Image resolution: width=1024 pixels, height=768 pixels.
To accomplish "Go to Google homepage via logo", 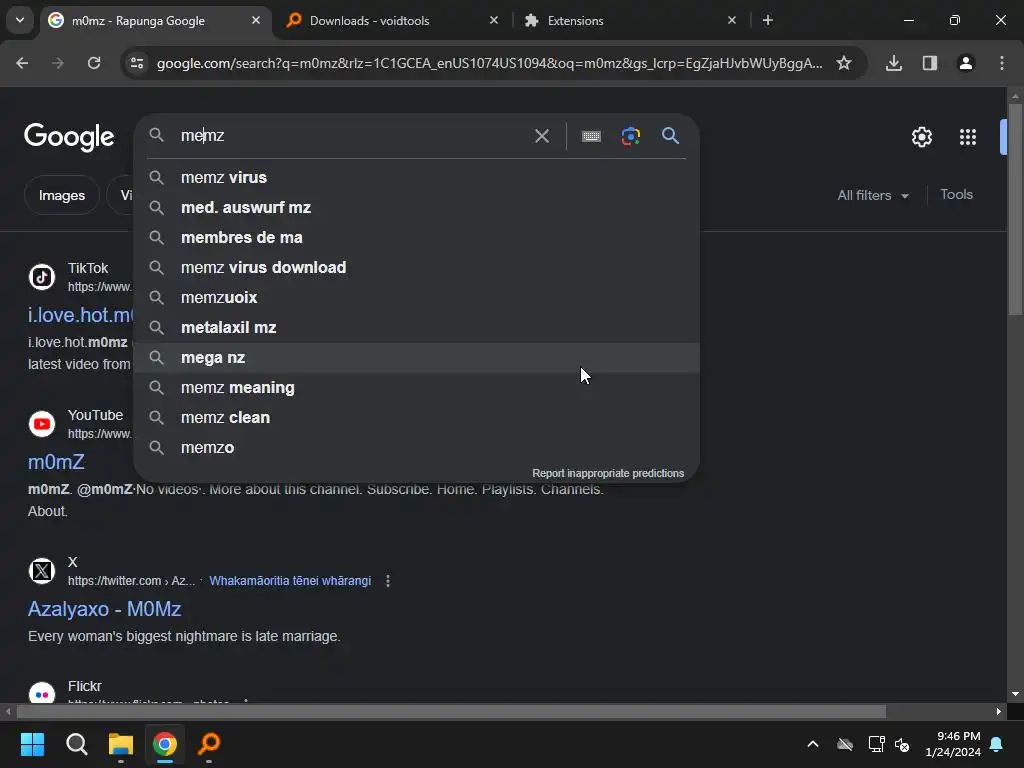I will (69, 137).
